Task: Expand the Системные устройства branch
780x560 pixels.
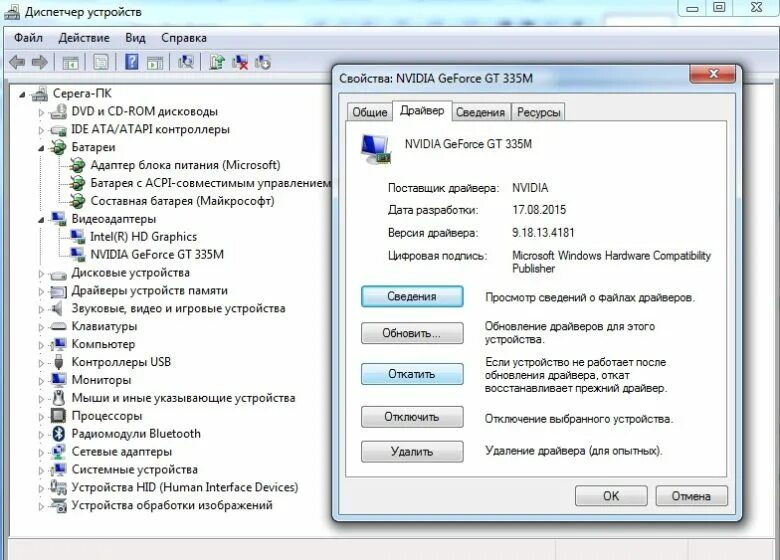Action: tap(41, 470)
